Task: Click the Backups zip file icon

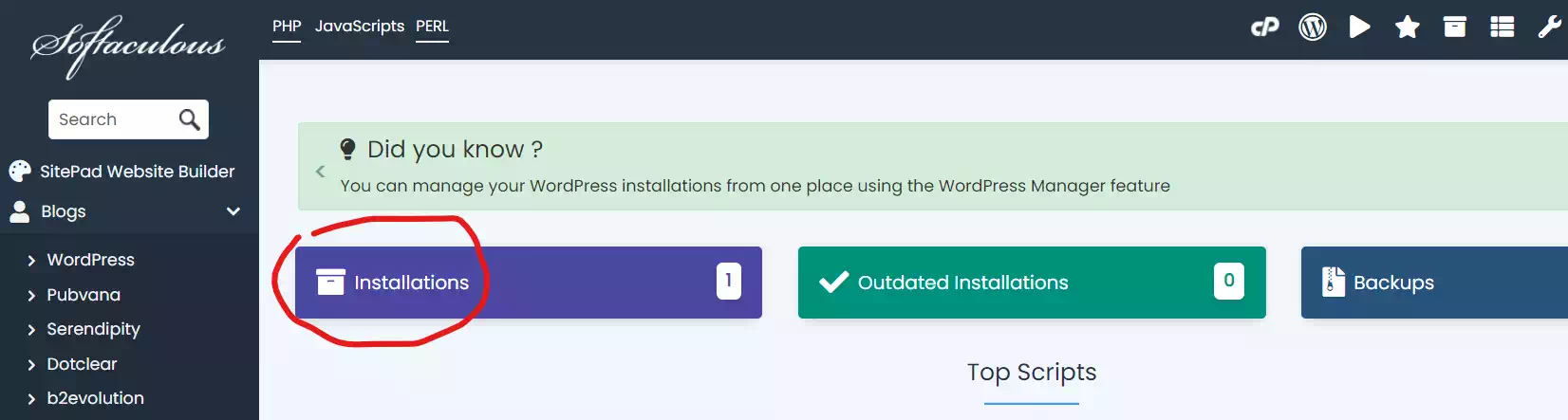Action: click(1334, 282)
